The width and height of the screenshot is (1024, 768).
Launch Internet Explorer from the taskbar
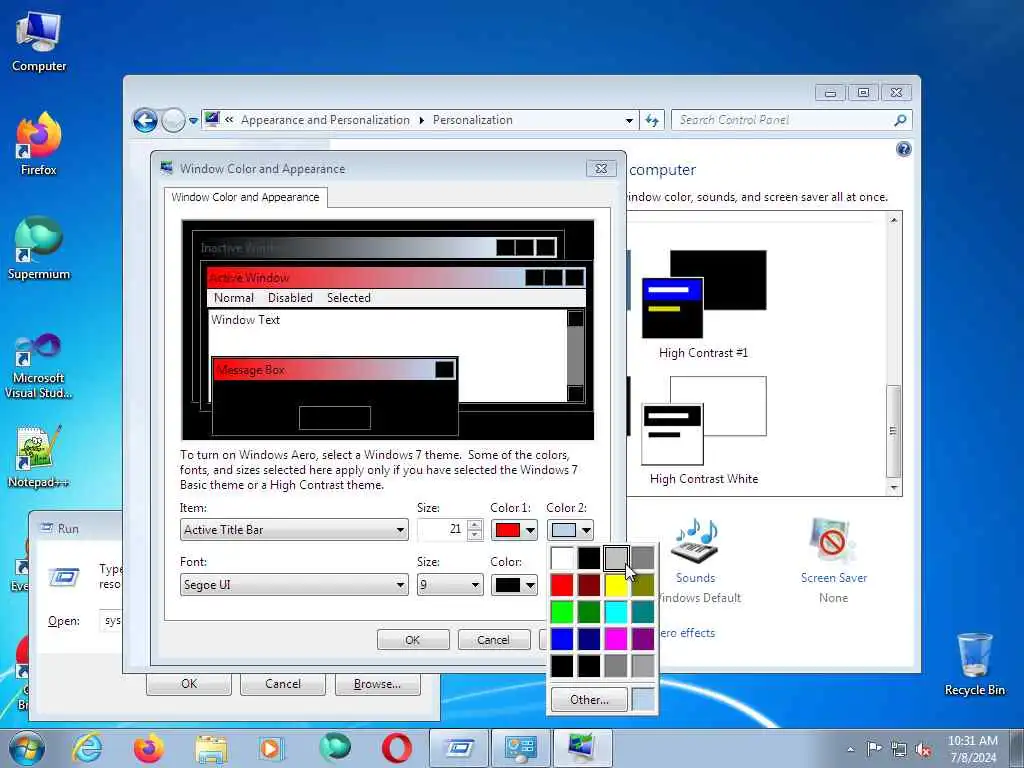click(x=87, y=748)
